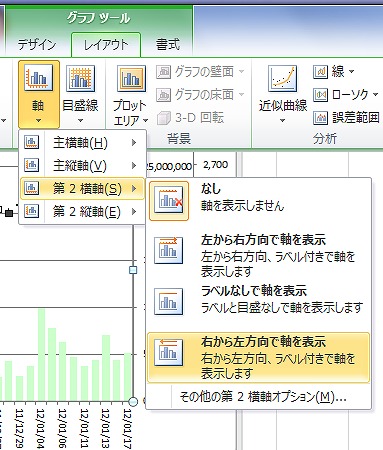Image resolution: width=383 pixels, height=450 pixels.
Task: Open the 目盛線 gridlines button
Action: click(80, 94)
